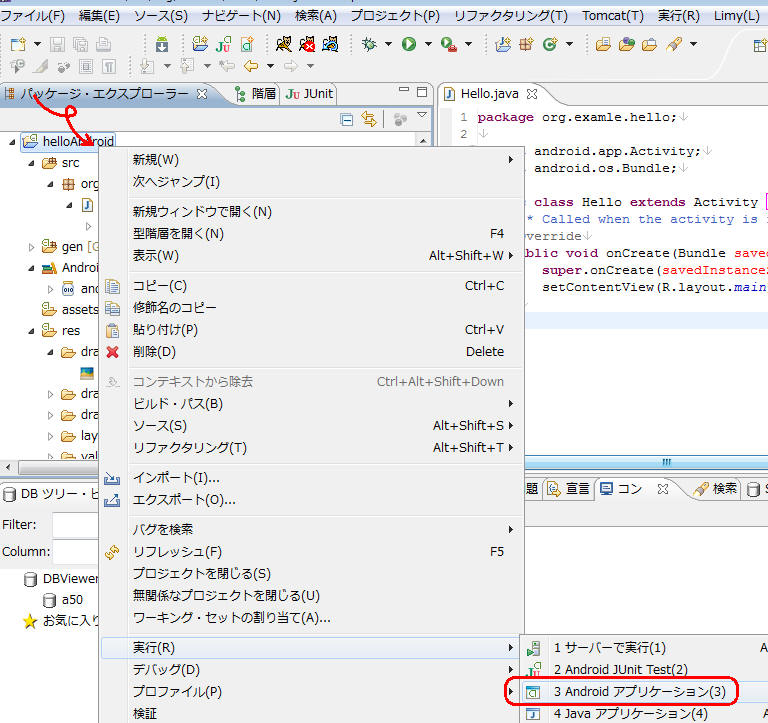
Task: Click the green Run toolbar button
Action: pyautogui.click(x=408, y=44)
